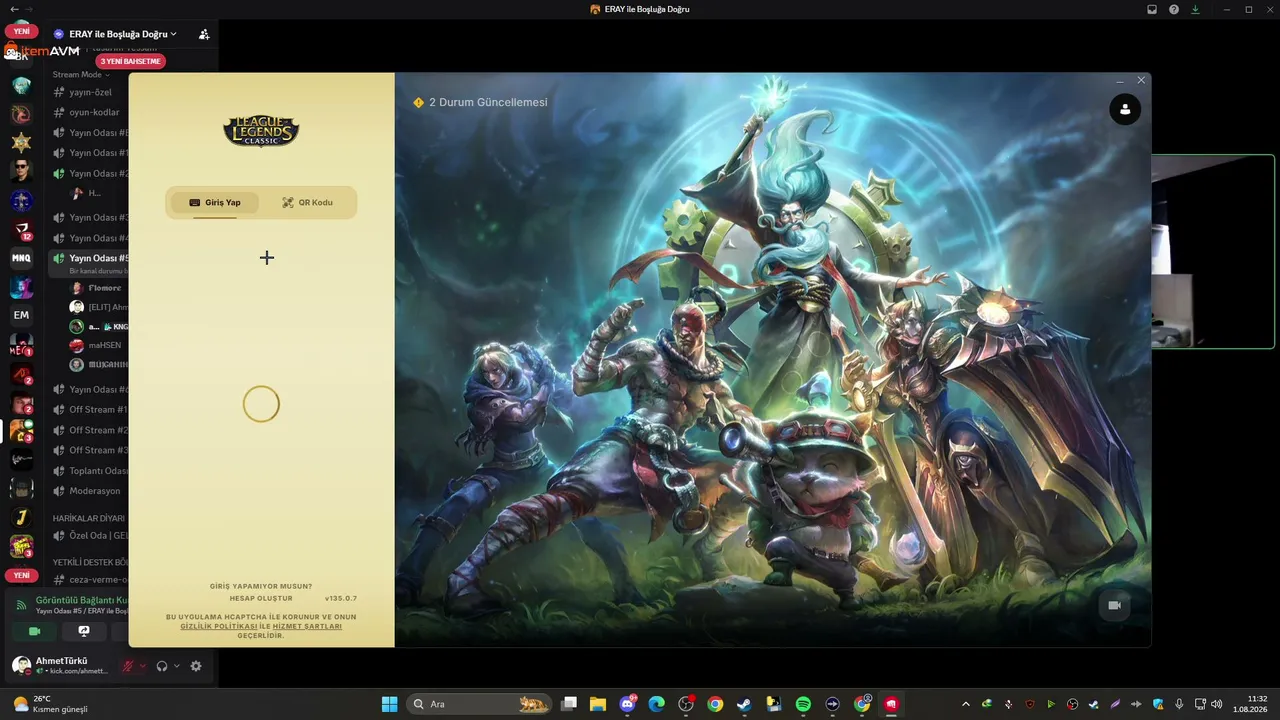
Task: Open Discord help icon in title bar
Action: point(1174,9)
